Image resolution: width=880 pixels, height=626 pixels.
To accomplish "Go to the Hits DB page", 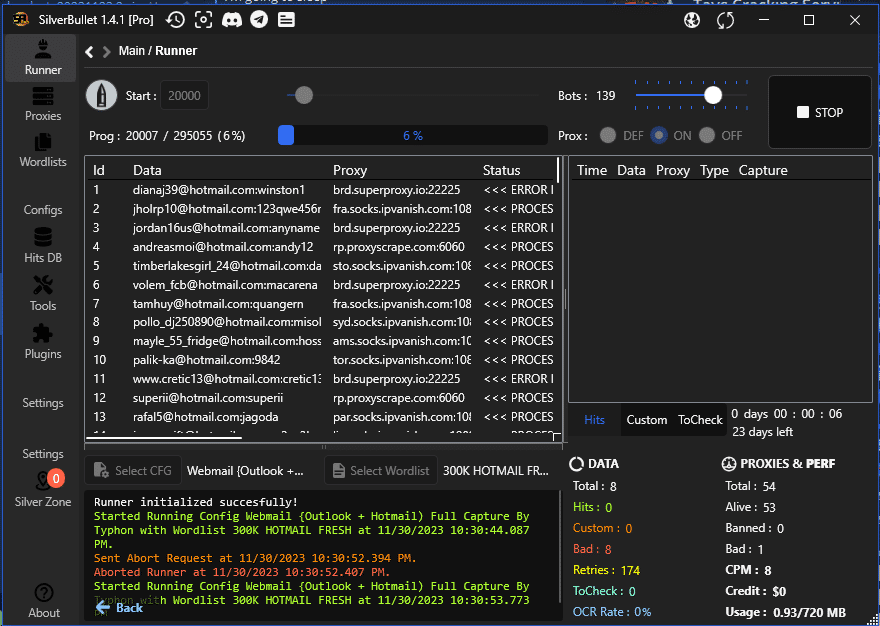I will pyautogui.click(x=43, y=246).
